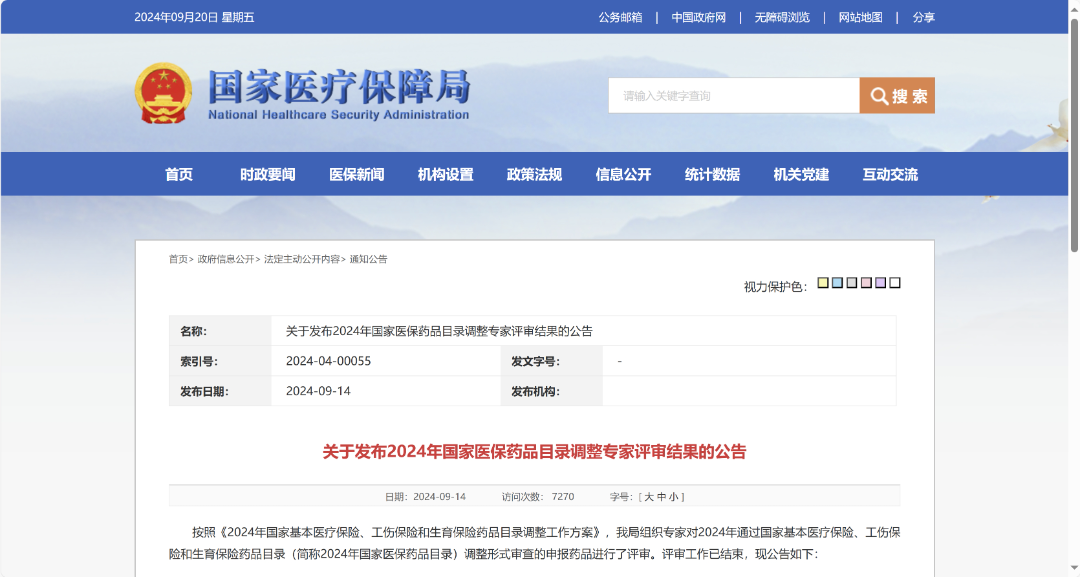This screenshot has width=1080, height=577.
Task: Open the 互动交流 navigation item
Action: 890,174
